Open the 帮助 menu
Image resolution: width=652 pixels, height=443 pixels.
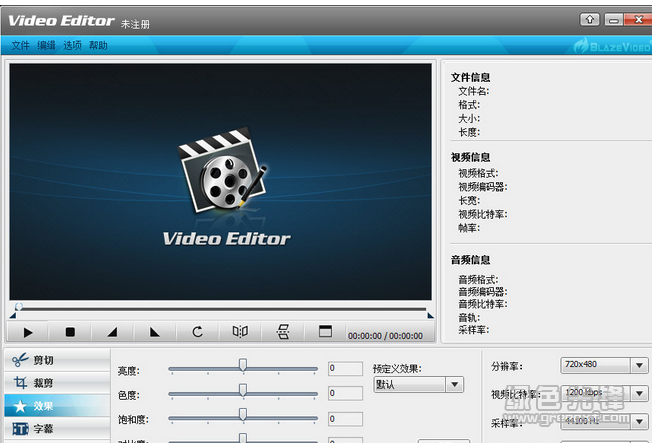point(98,45)
